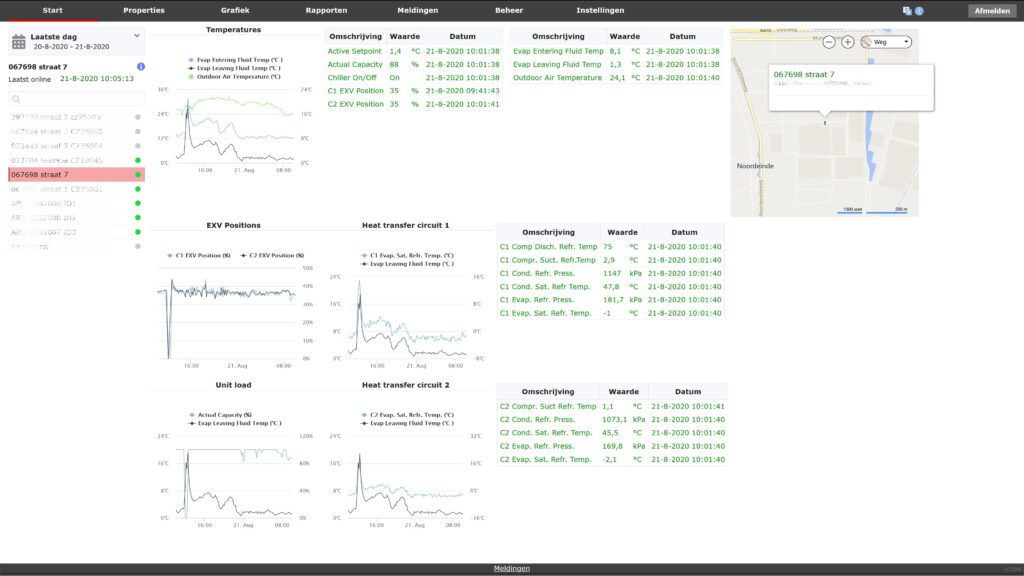Hide the C1 EXV Position (%) legend series
The width and height of the screenshot is (1024, 576).
(199, 255)
